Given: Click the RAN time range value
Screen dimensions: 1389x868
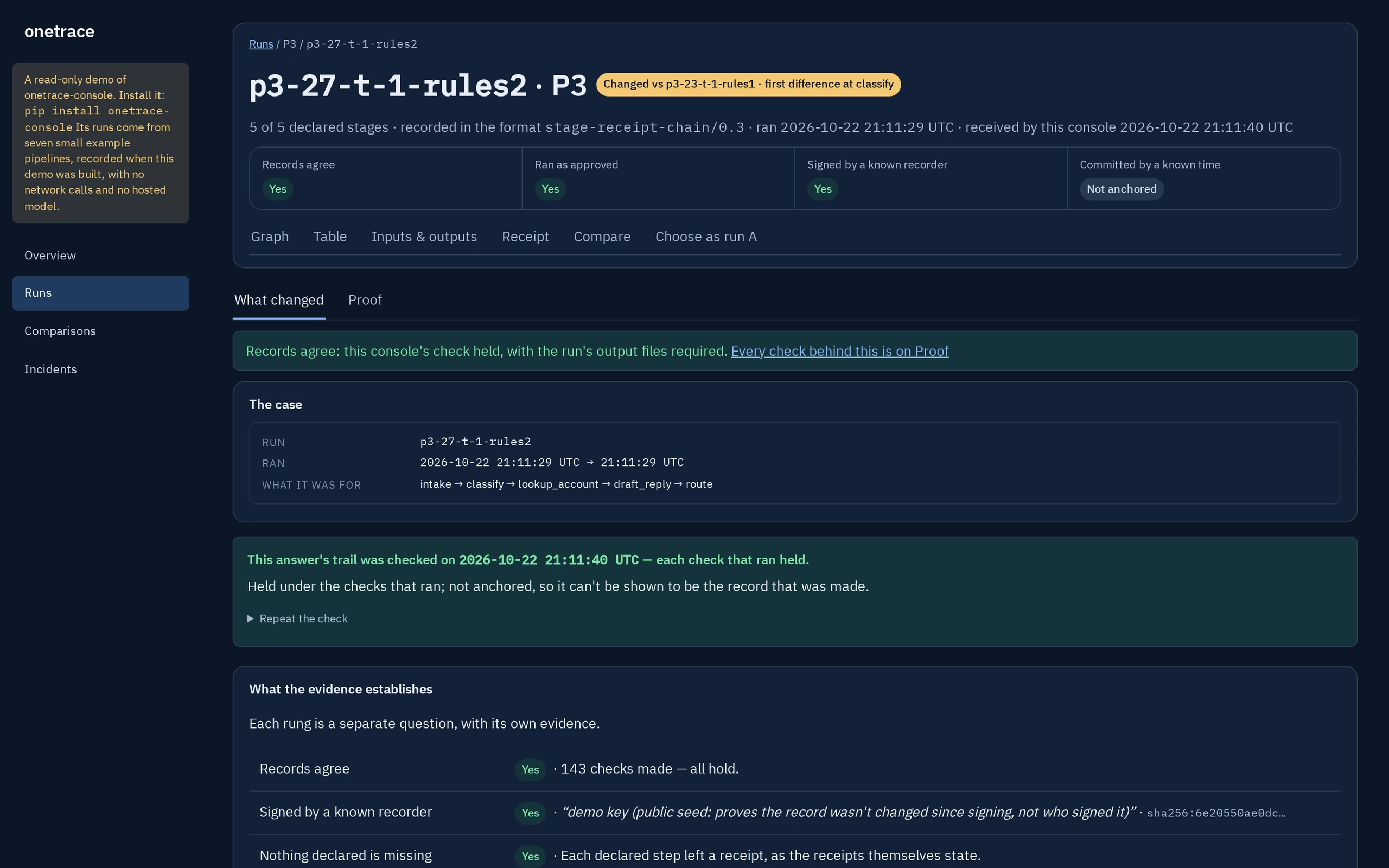Looking at the screenshot, I should coord(552,463).
